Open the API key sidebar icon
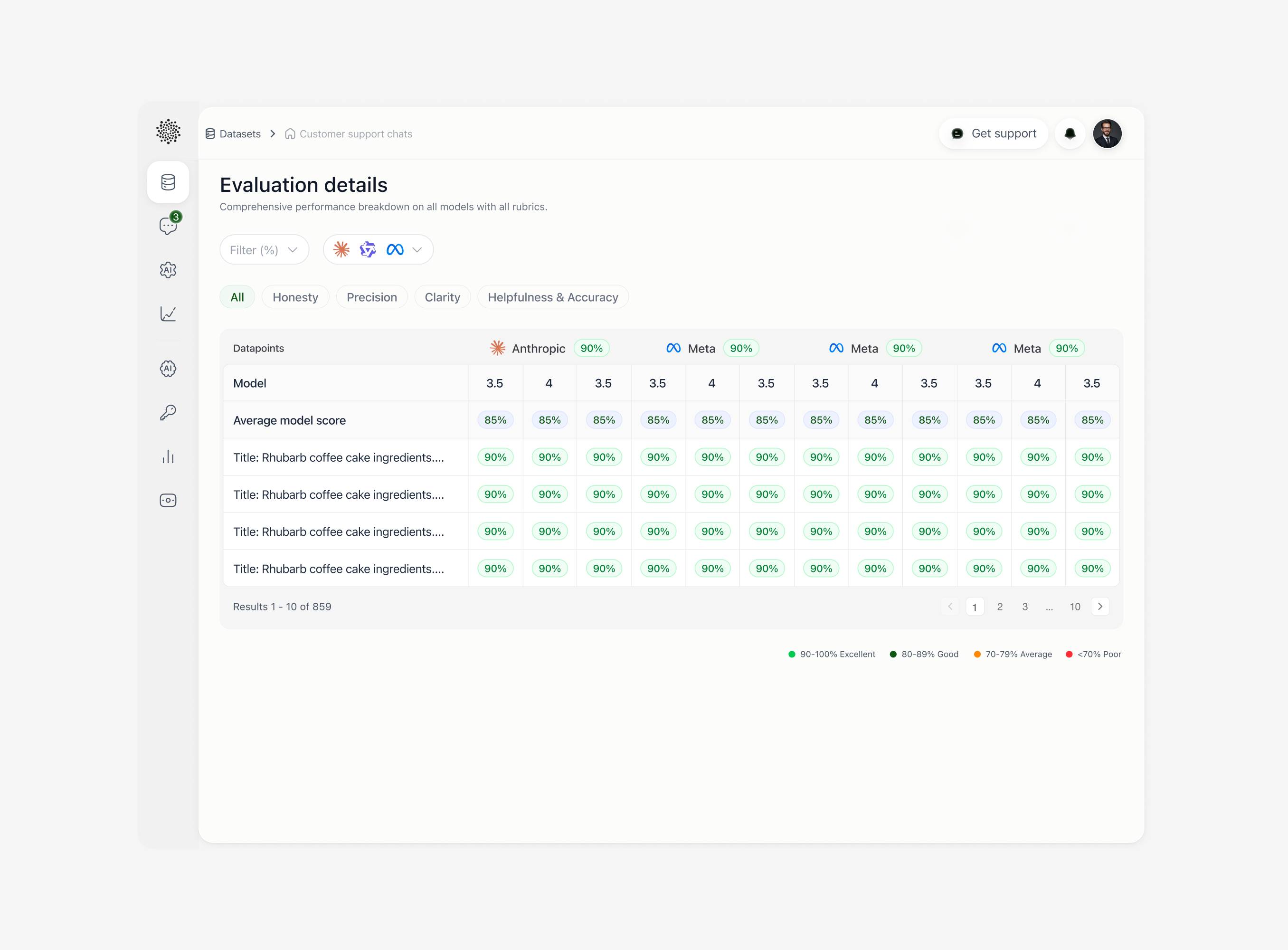The height and width of the screenshot is (950, 1288). [168, 412]
